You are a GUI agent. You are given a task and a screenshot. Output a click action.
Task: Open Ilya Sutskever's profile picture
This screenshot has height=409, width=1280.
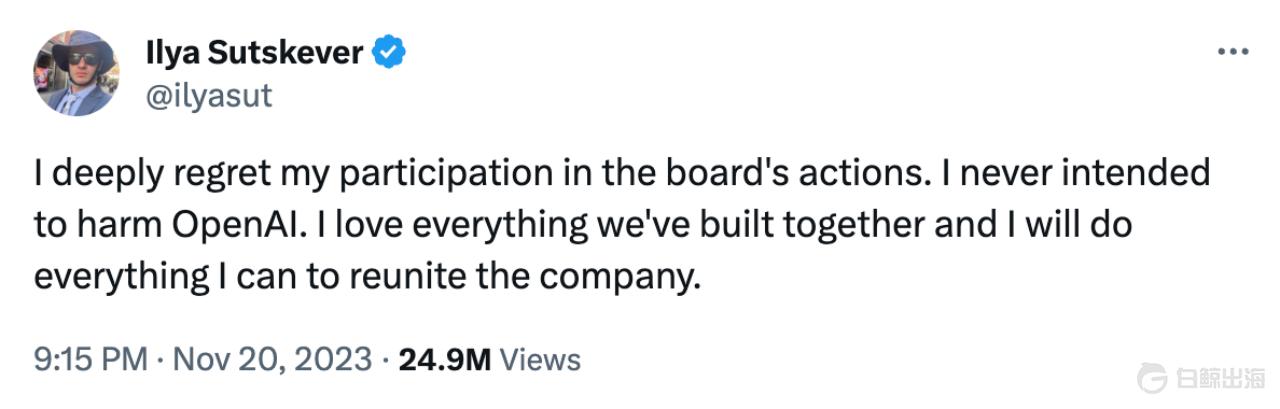77,72
